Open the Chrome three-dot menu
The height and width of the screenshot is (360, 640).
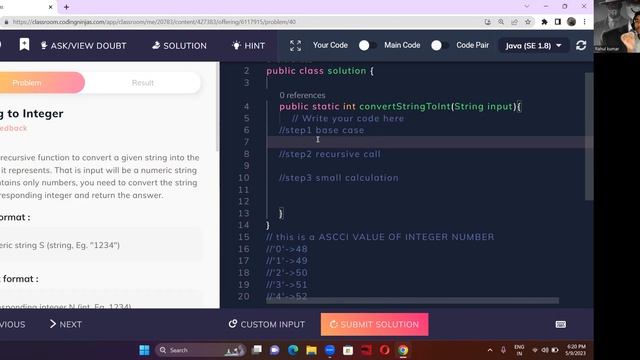point(584,22)
